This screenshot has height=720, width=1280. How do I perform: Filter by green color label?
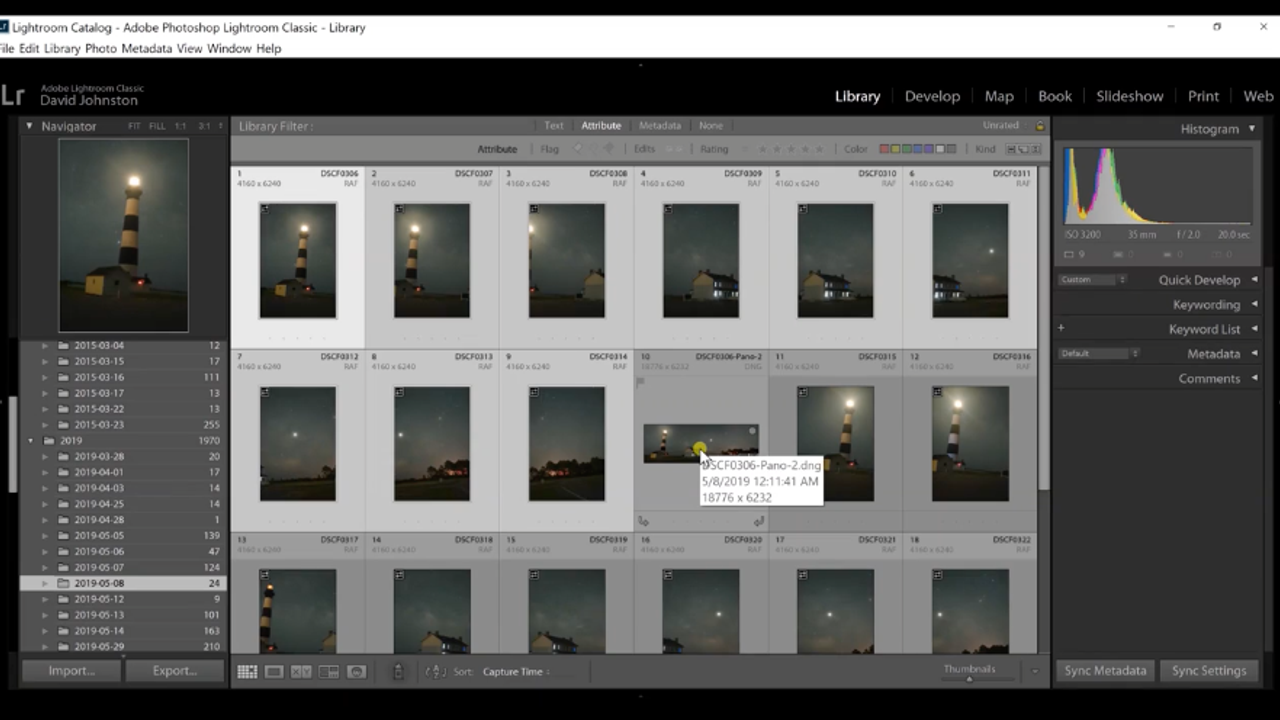pyautogui.click(x=907, y=149)
